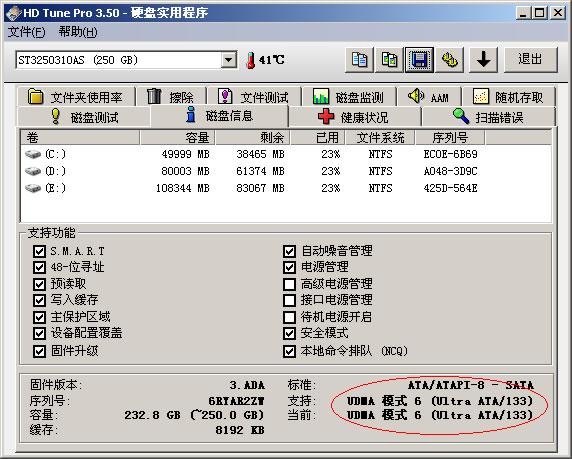Toggle the 本地命令排队 (NCQ) checkbox

(x=289, y=351)
